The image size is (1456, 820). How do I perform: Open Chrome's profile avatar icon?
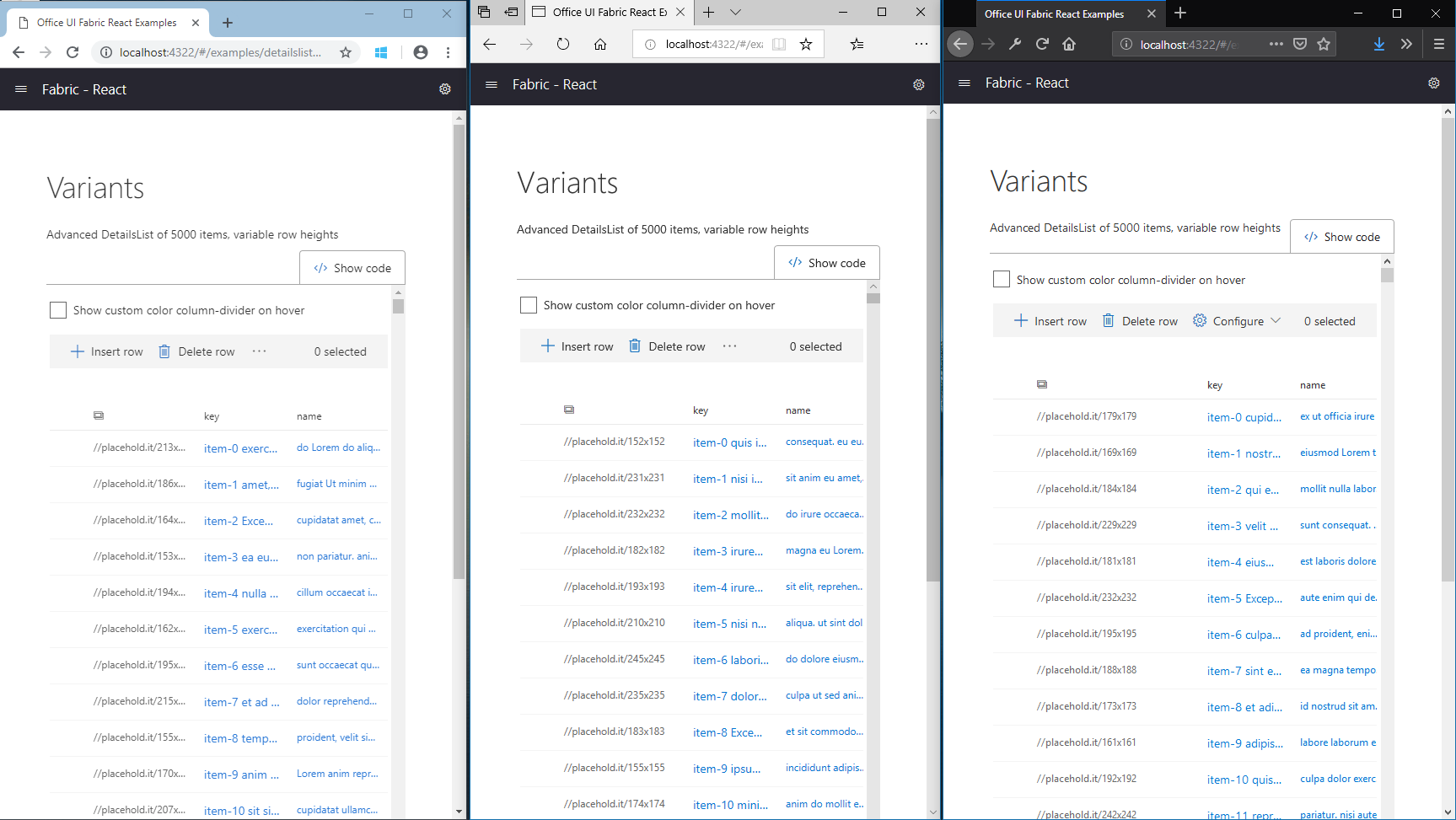[421, 52]
